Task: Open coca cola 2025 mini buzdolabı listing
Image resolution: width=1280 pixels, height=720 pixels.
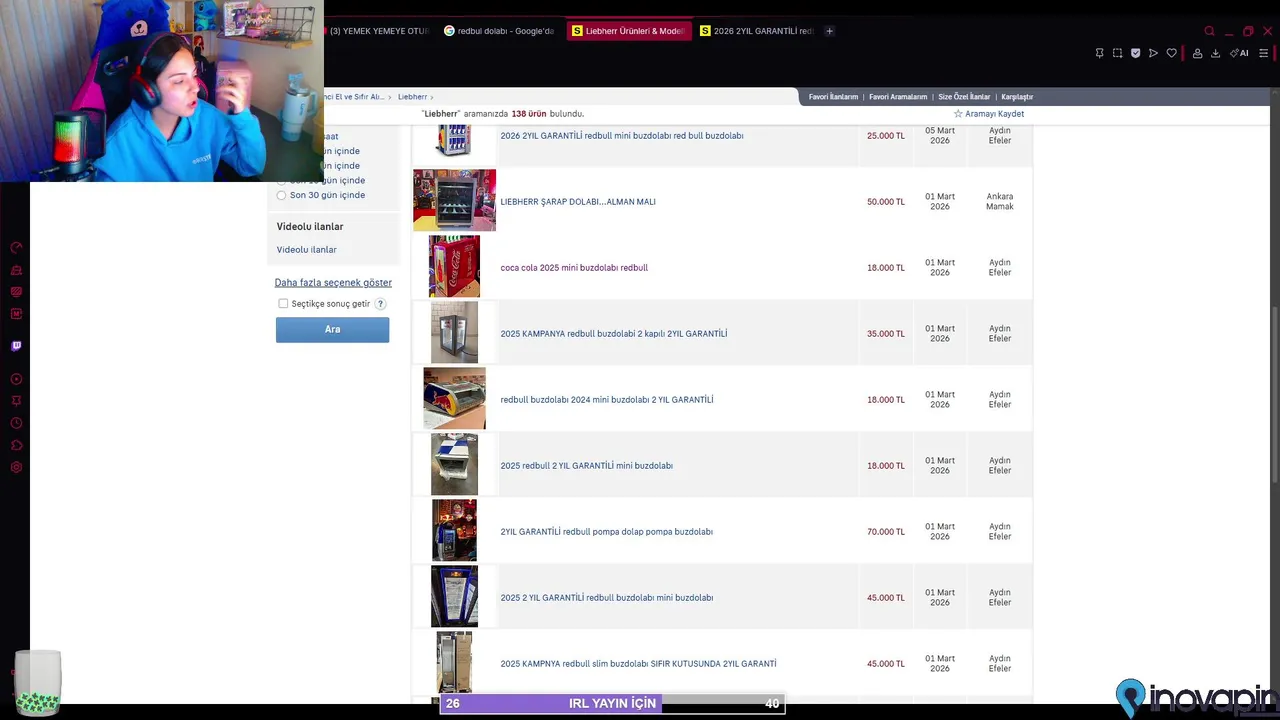Action: coord(574,268)
